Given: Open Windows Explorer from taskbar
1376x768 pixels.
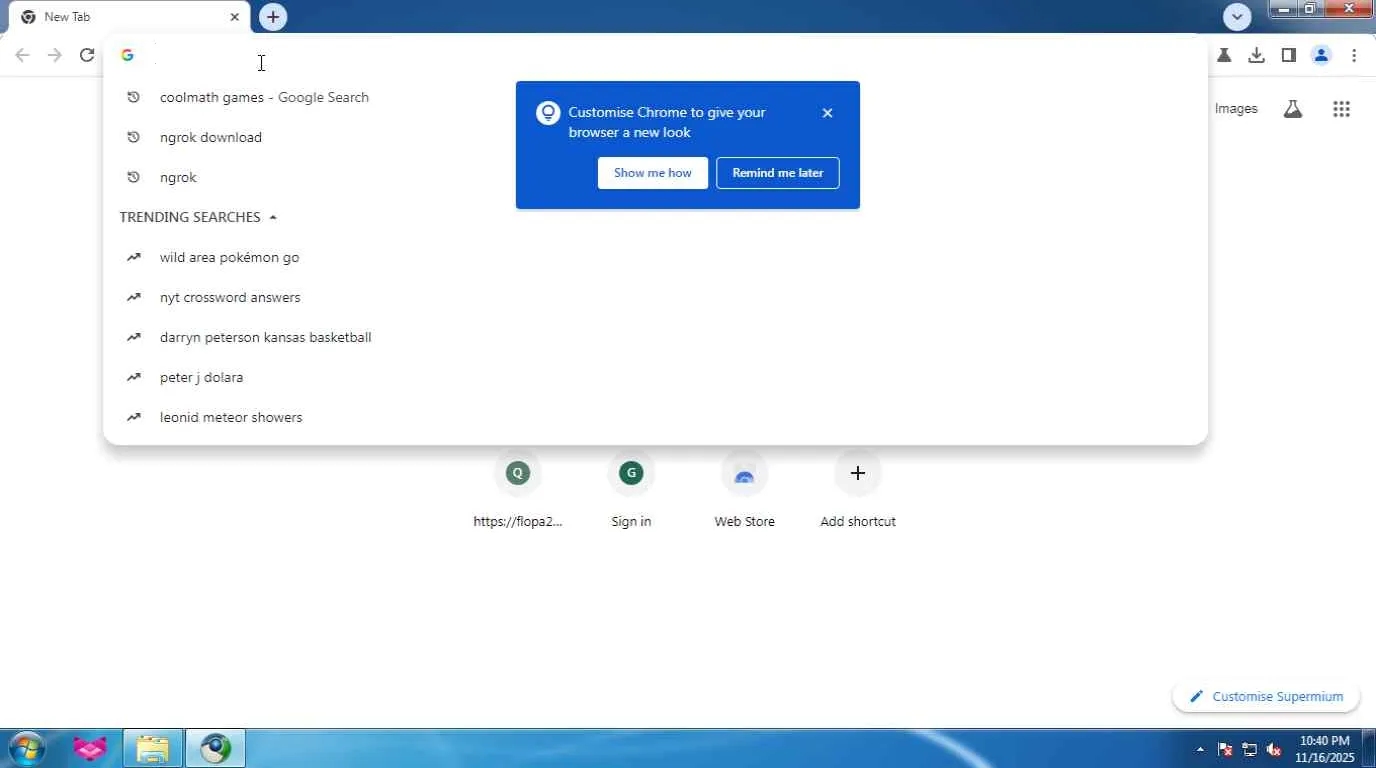Looking at the screenshot, I should click(x=153, y=748).
